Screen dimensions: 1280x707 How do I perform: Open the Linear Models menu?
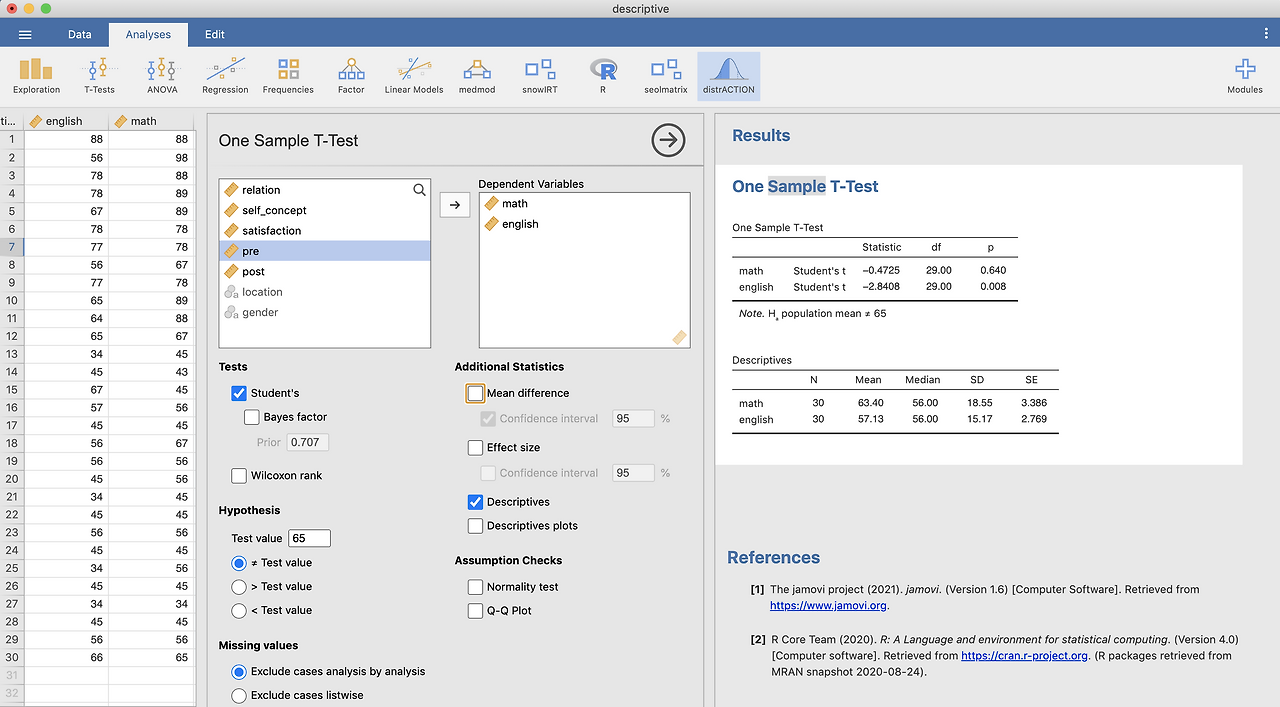click(414, 76)
